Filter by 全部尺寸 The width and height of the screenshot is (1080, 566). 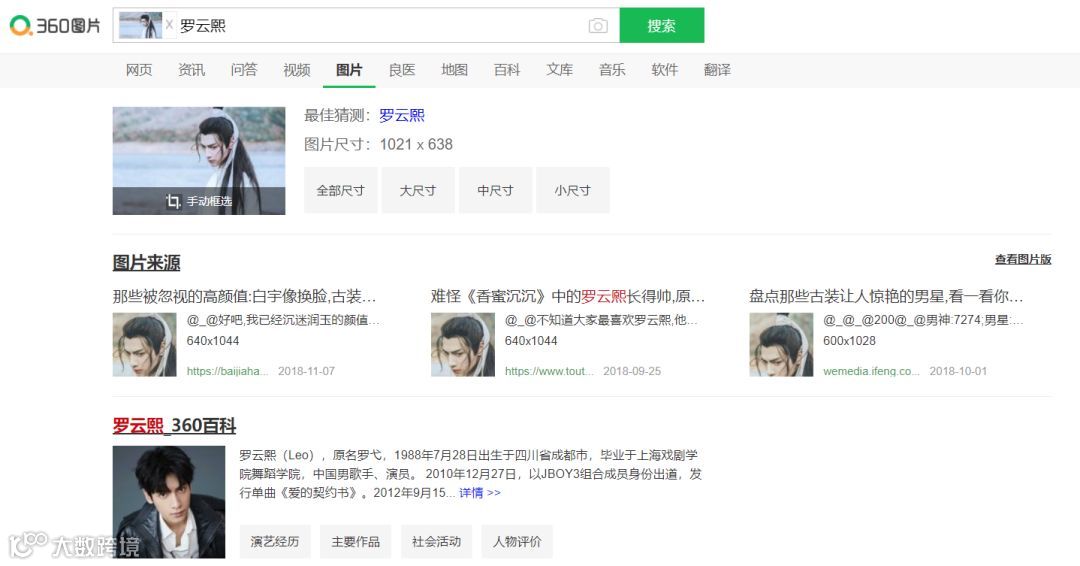[x=340, y=190]
